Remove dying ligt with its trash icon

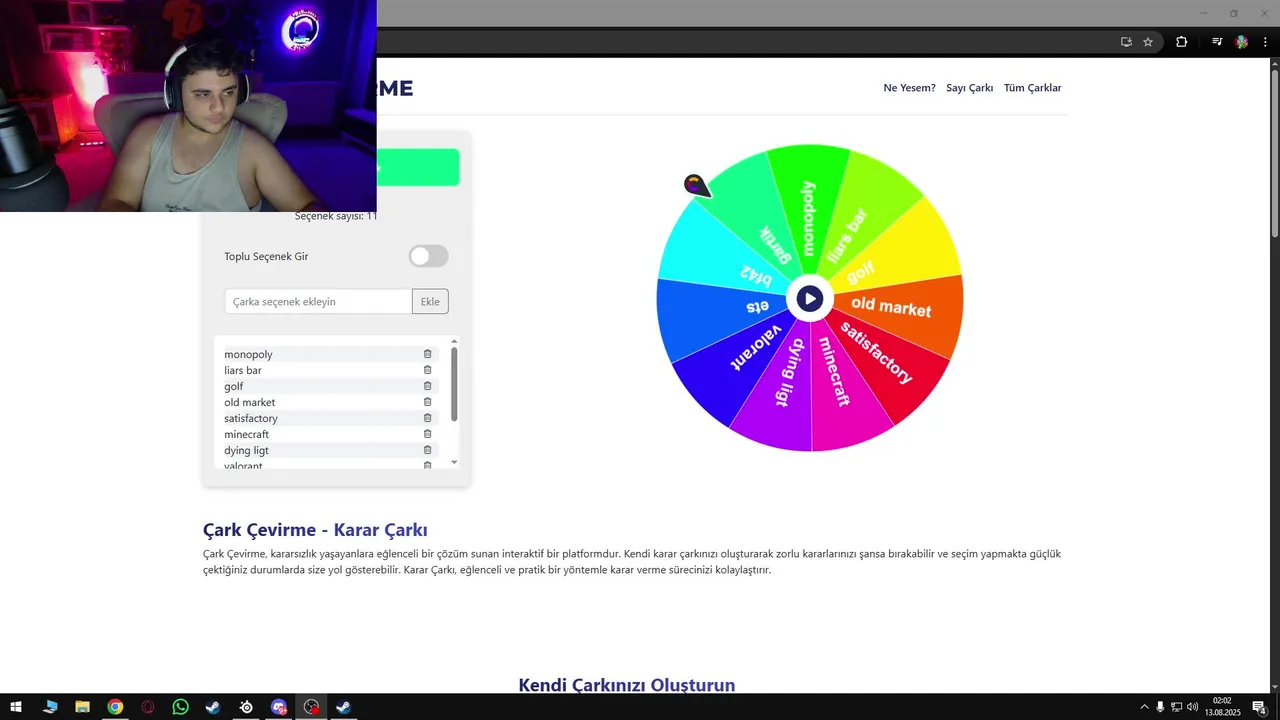[427, 450]
